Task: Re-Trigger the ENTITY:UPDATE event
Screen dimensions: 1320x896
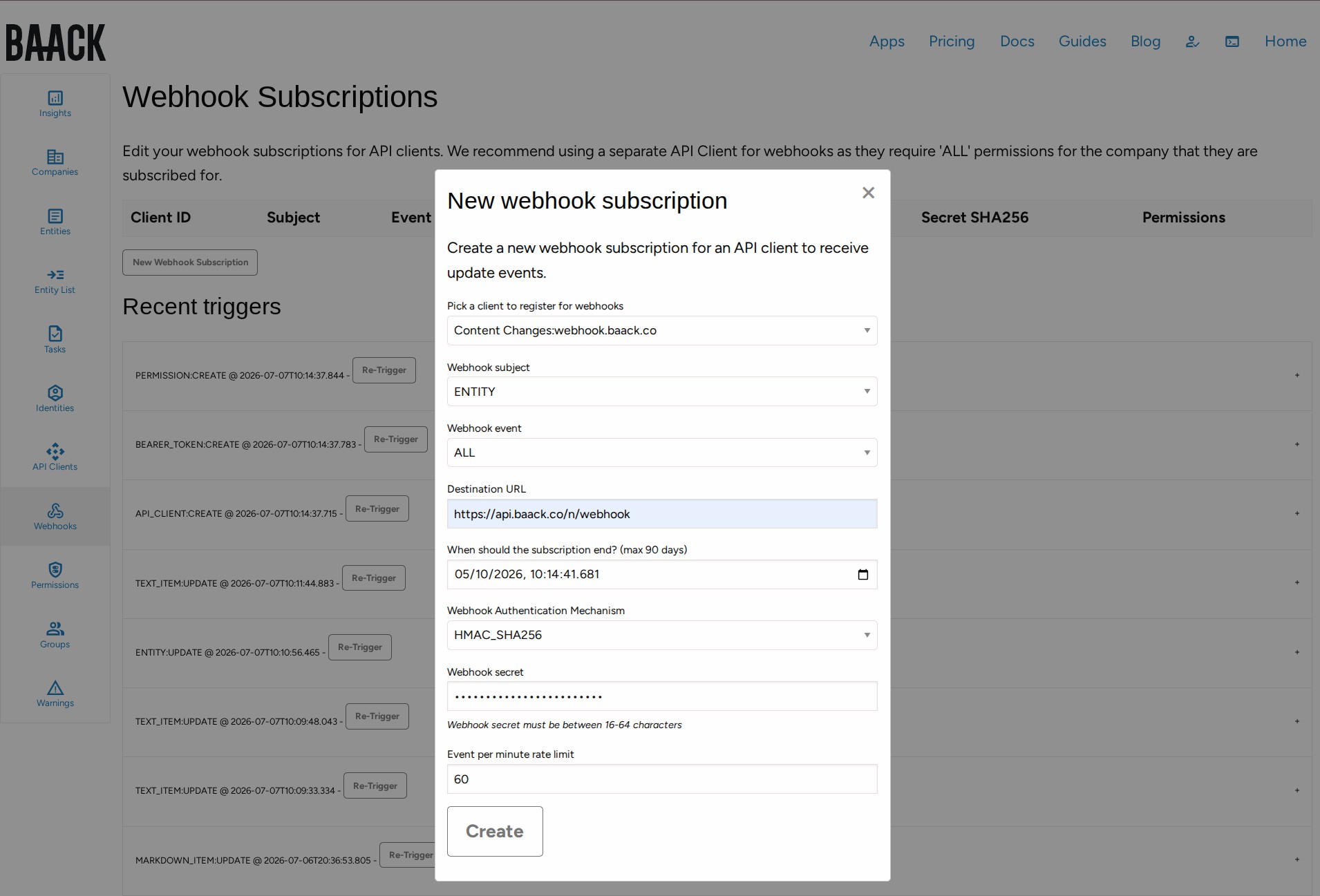Action: click(360, 647)
